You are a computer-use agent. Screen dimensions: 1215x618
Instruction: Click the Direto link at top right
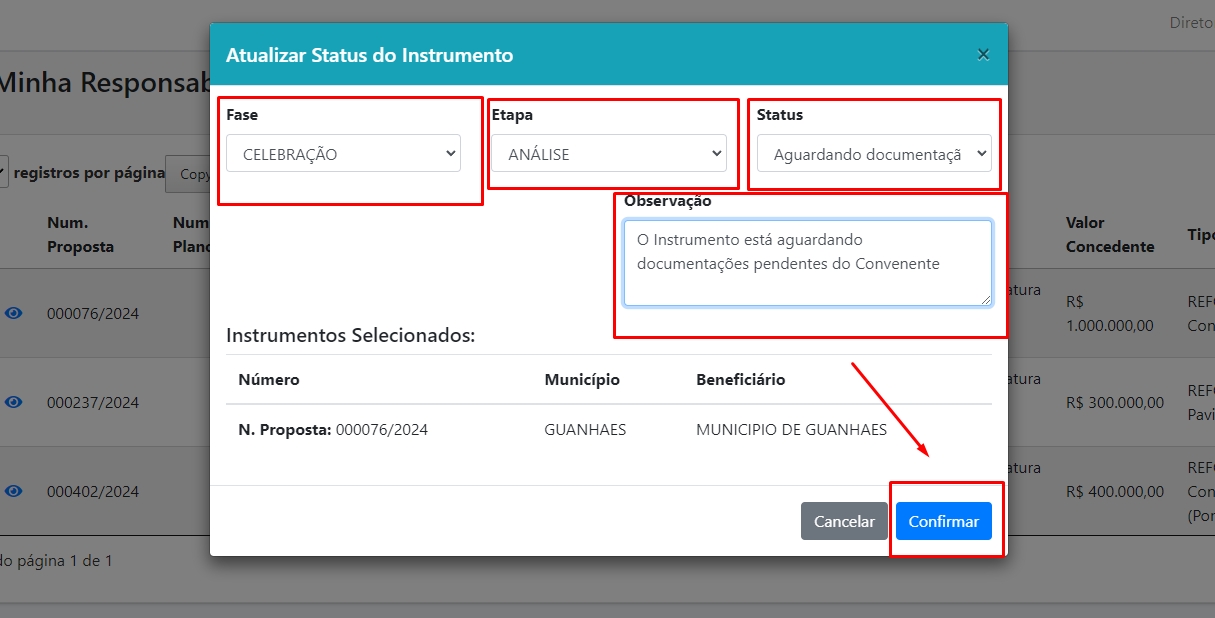[1191, 23]
